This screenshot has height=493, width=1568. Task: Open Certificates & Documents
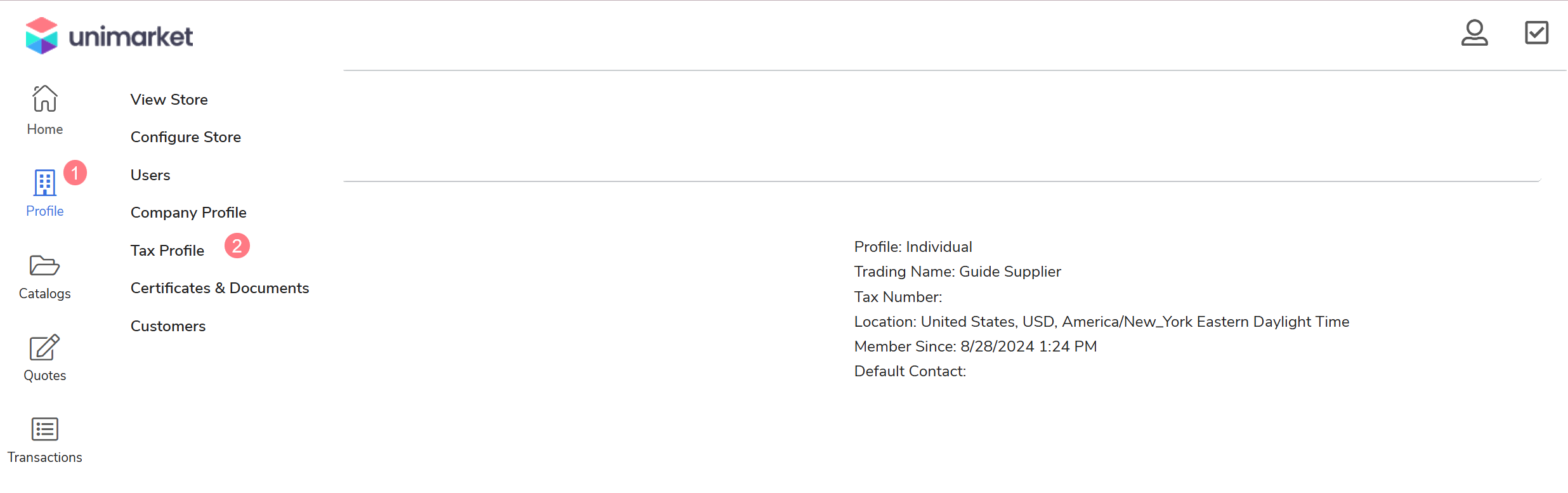[219, 288]
